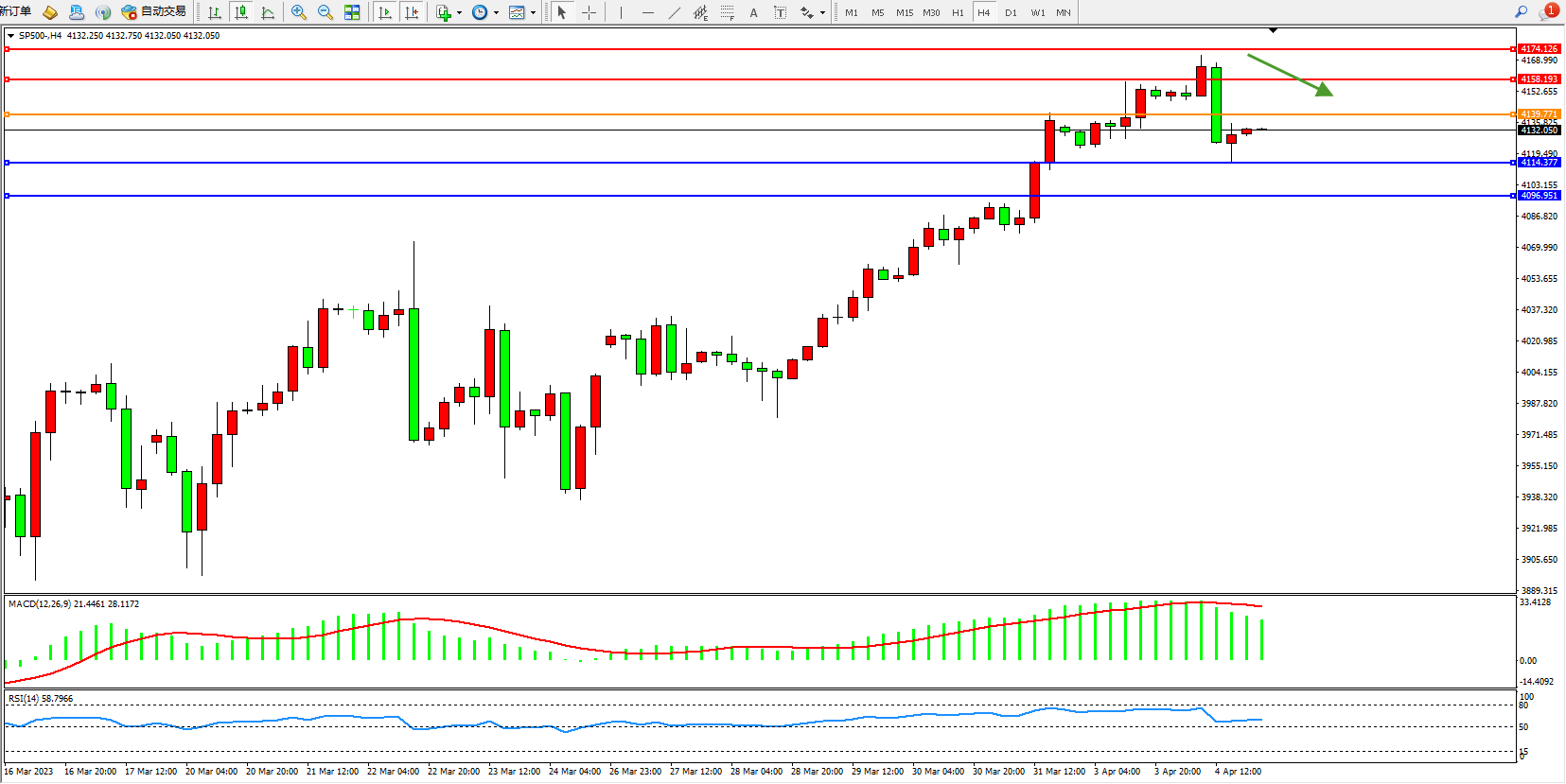Click the 自动交易 auto trading button

coord(154,12)
